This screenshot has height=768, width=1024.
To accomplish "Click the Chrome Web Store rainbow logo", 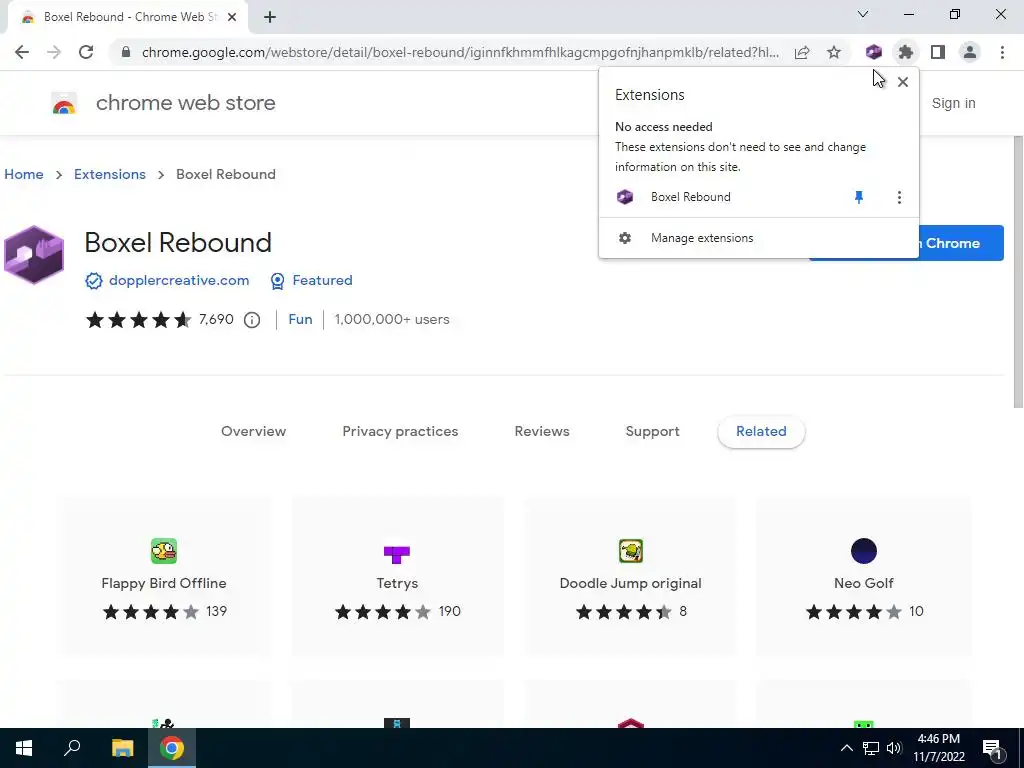I will tap(64, 103).
